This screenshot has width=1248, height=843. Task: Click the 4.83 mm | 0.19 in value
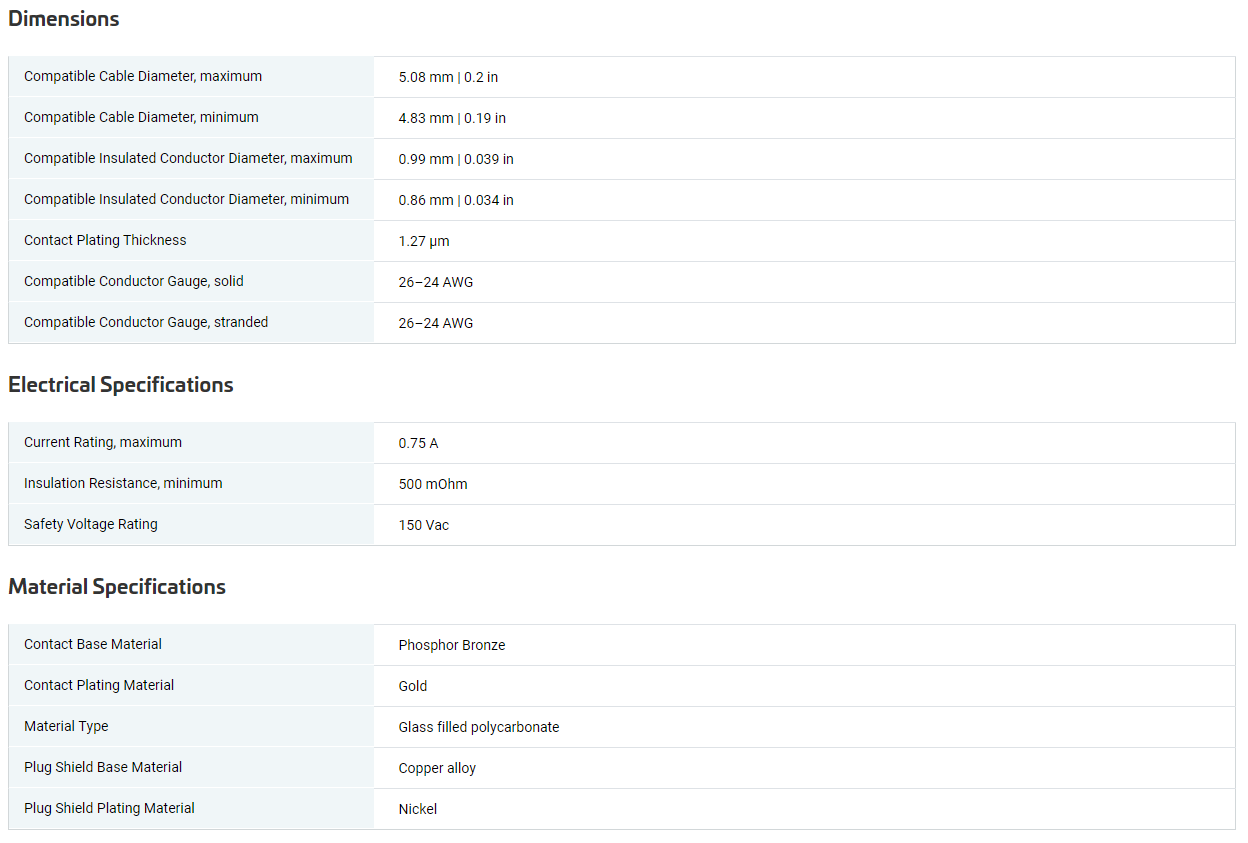[x=452, y=118]
